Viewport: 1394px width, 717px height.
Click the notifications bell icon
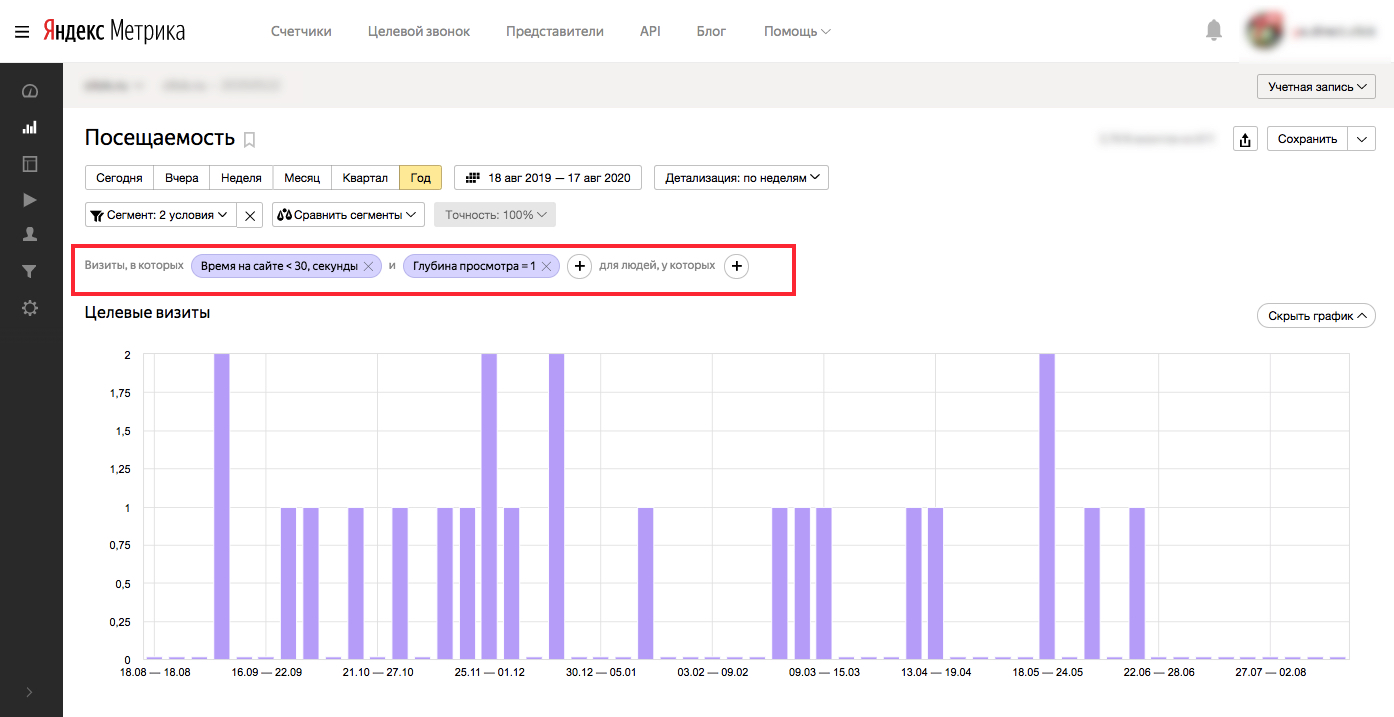(1214, 31)
